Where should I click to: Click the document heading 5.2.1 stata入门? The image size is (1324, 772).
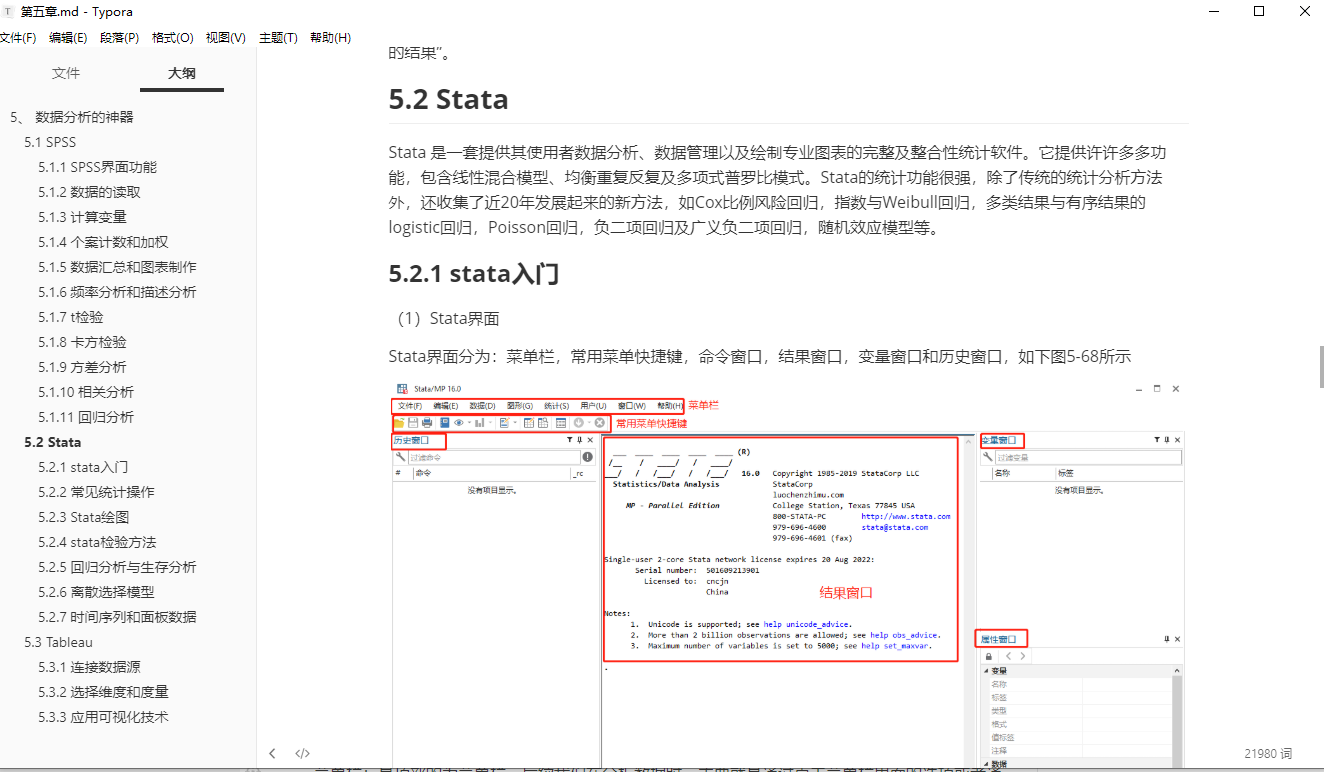click(474, 273)
